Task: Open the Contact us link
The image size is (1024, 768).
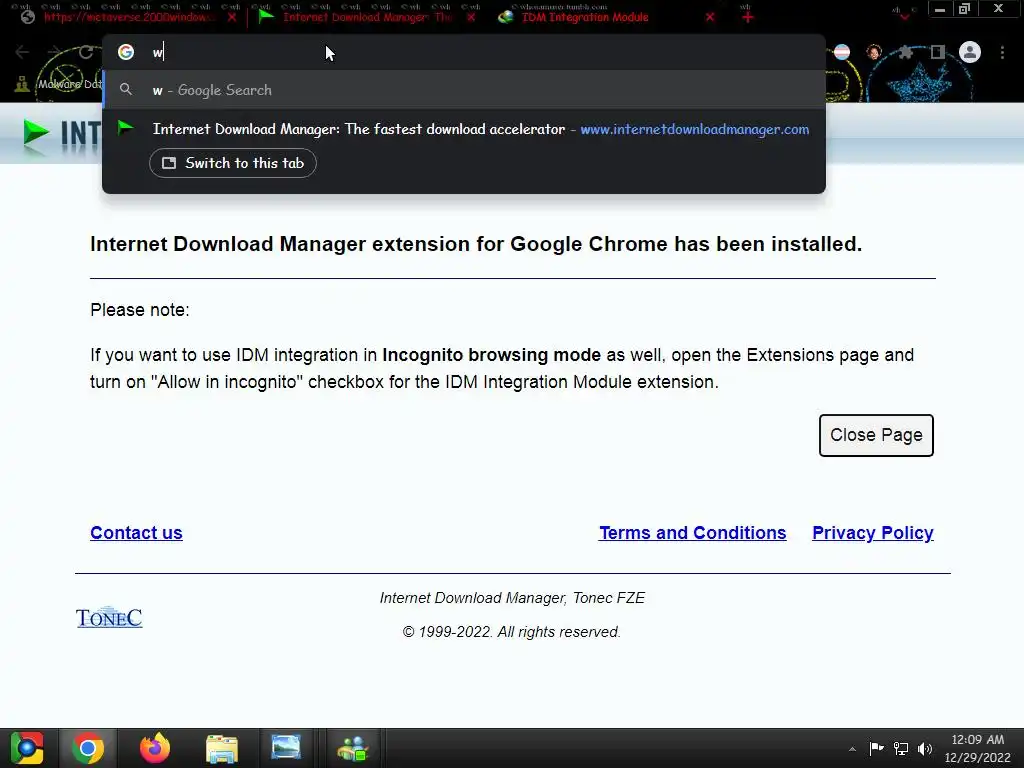Action: [x=136, y=533]
